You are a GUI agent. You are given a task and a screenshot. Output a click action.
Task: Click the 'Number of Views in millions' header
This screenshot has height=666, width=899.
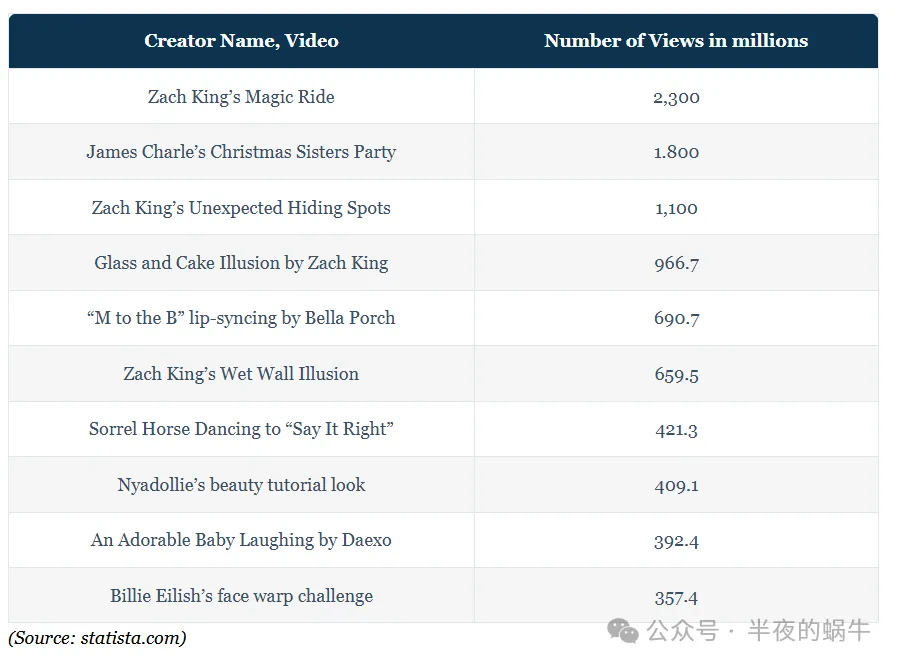676,41
